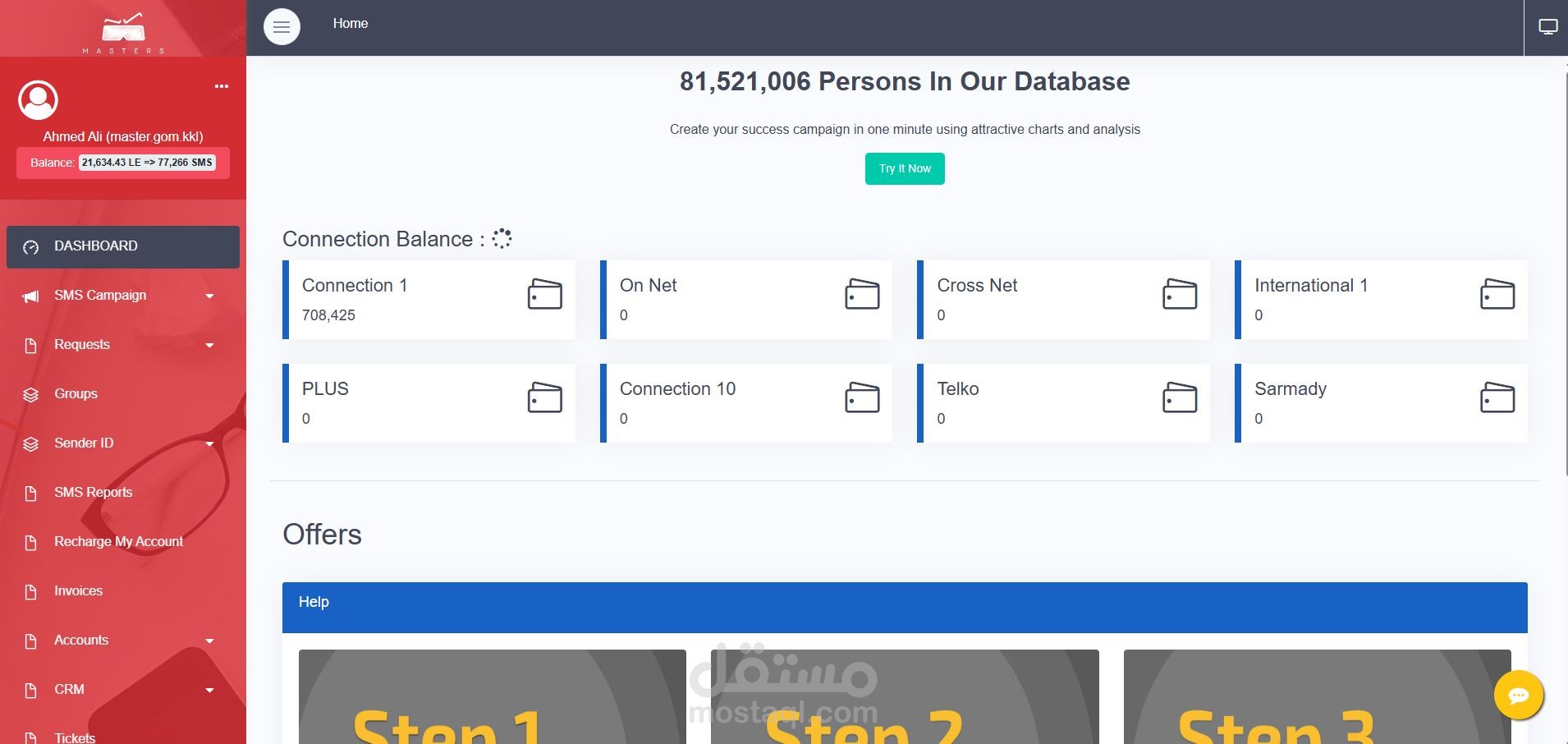The width and height of the screenshot is (1568, 744).
Task: Click the Cross Net card title
Action: pos(977,286)
